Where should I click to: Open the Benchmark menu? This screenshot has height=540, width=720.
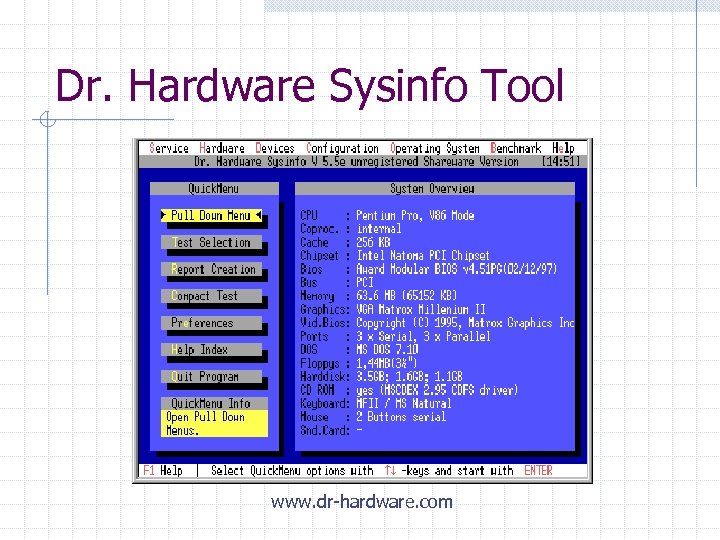(516, 148)
